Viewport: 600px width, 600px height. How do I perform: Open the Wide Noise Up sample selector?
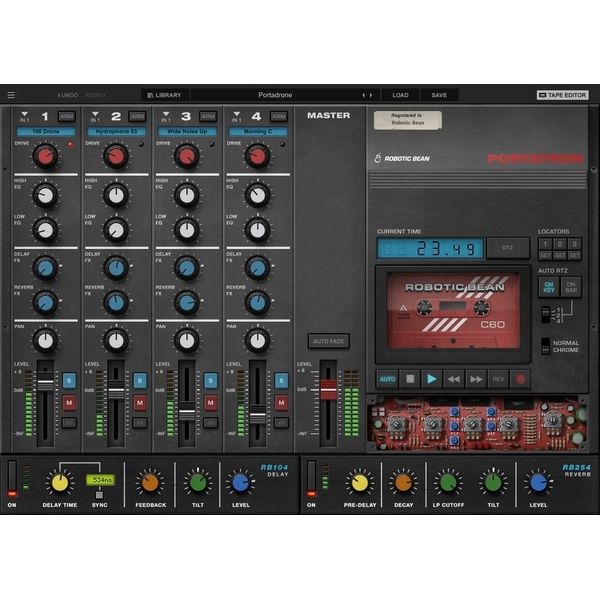[187, 132]
